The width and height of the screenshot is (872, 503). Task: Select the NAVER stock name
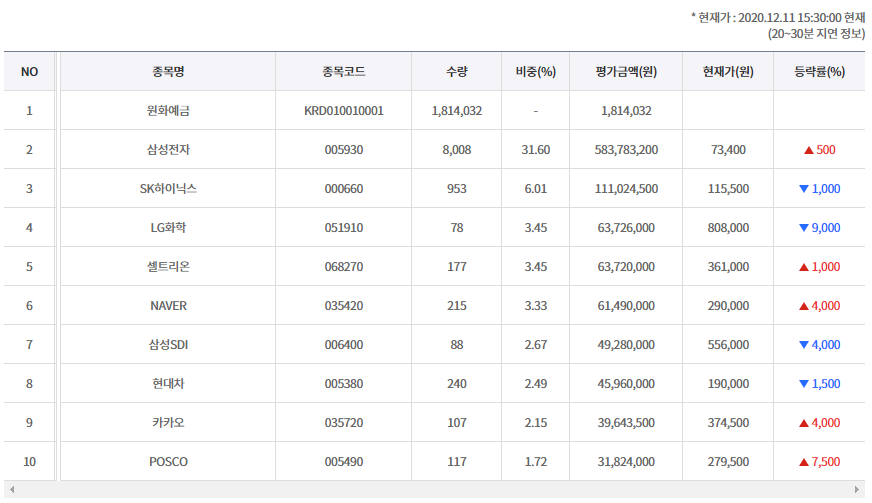168,305
